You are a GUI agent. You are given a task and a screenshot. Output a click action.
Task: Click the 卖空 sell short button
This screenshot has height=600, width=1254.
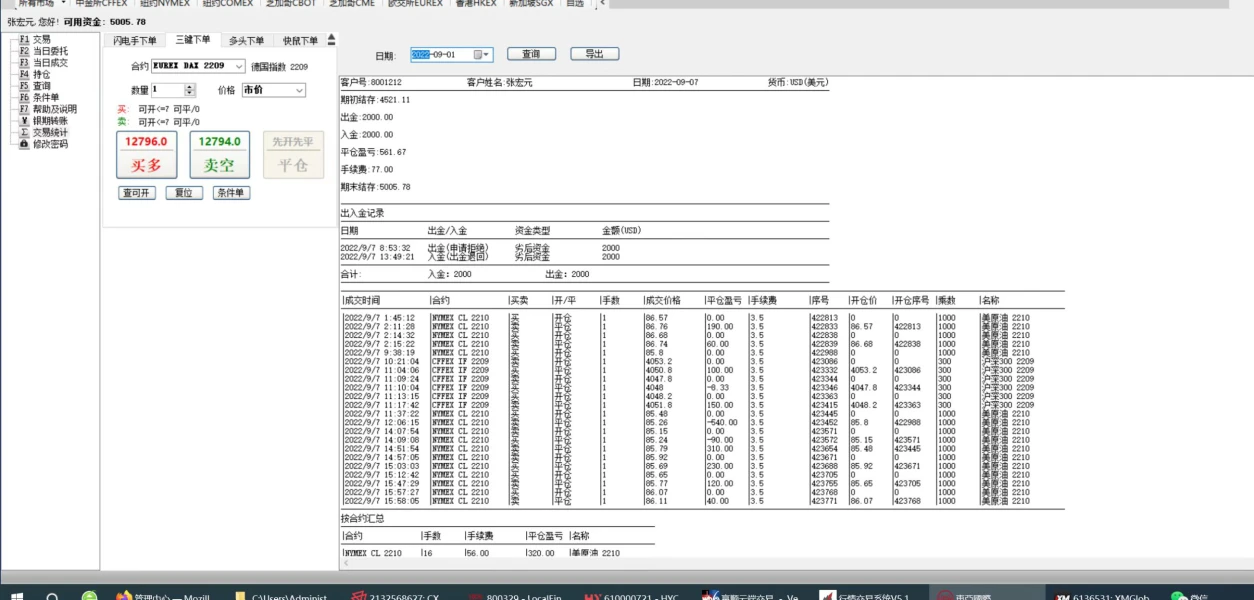[x=219, y=155]
